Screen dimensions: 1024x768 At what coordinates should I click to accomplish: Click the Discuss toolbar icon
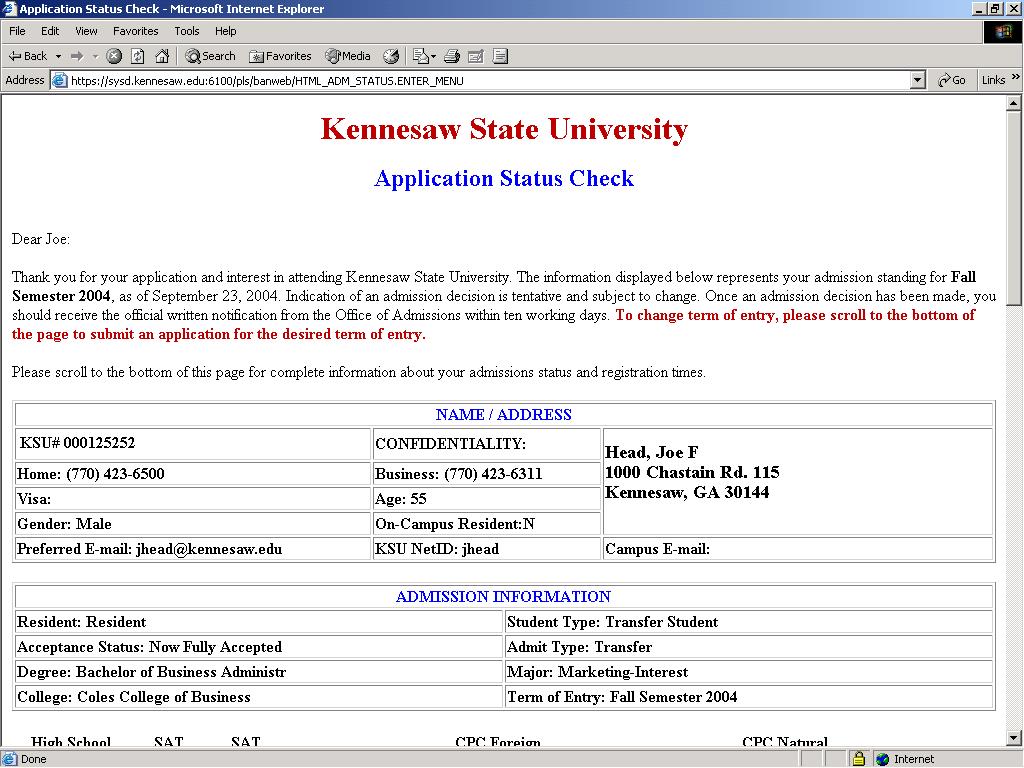(500, 56)
